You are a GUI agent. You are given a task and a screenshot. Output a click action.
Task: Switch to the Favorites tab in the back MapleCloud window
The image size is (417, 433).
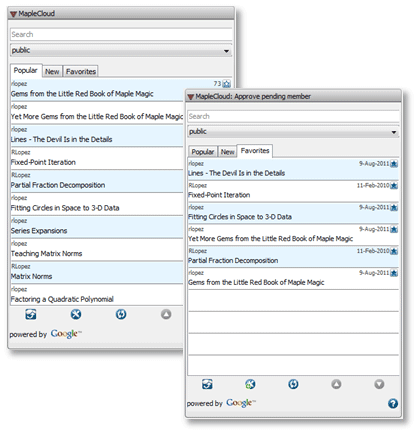click(81, 72)
